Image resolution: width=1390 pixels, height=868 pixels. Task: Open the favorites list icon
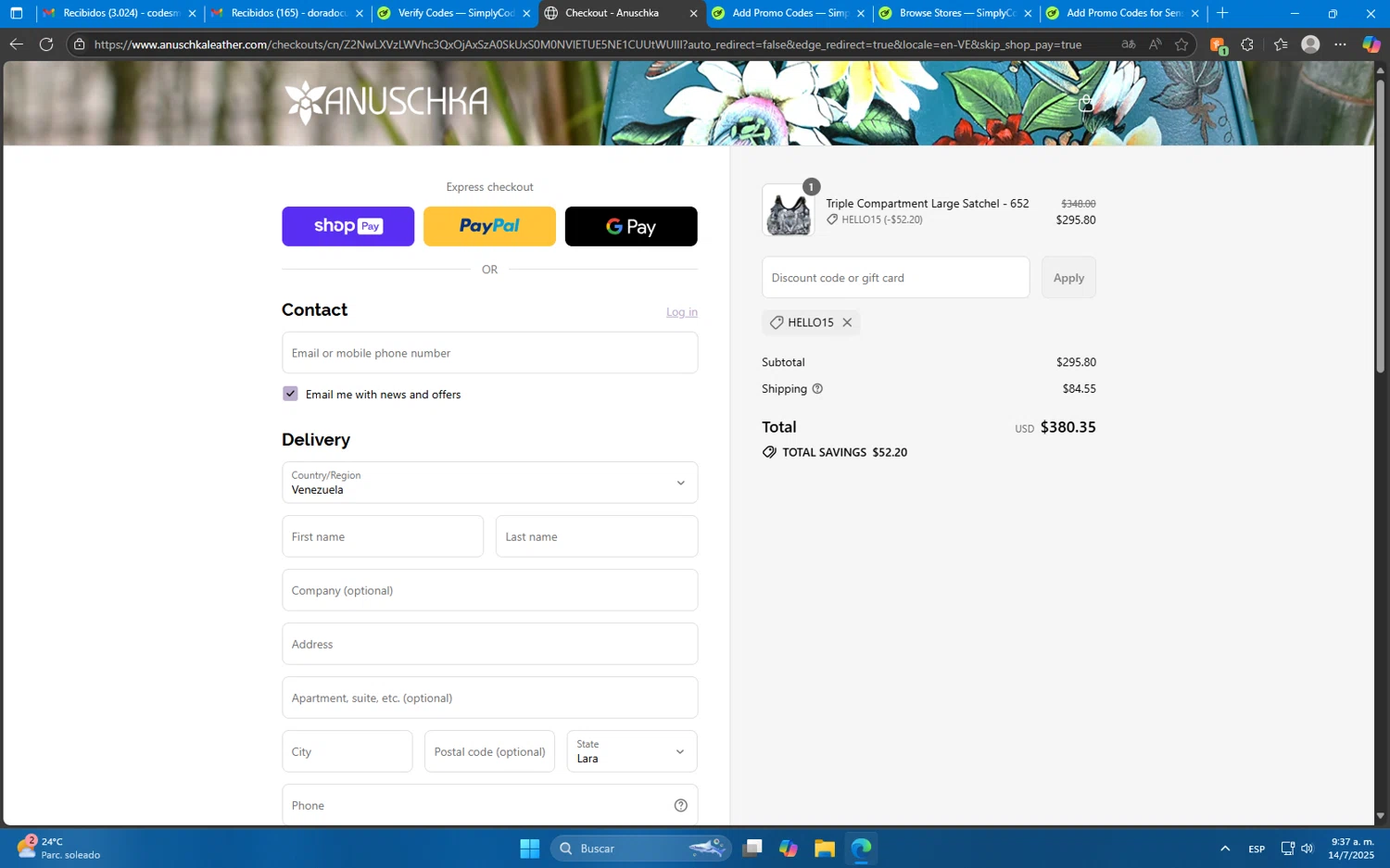1281,44
